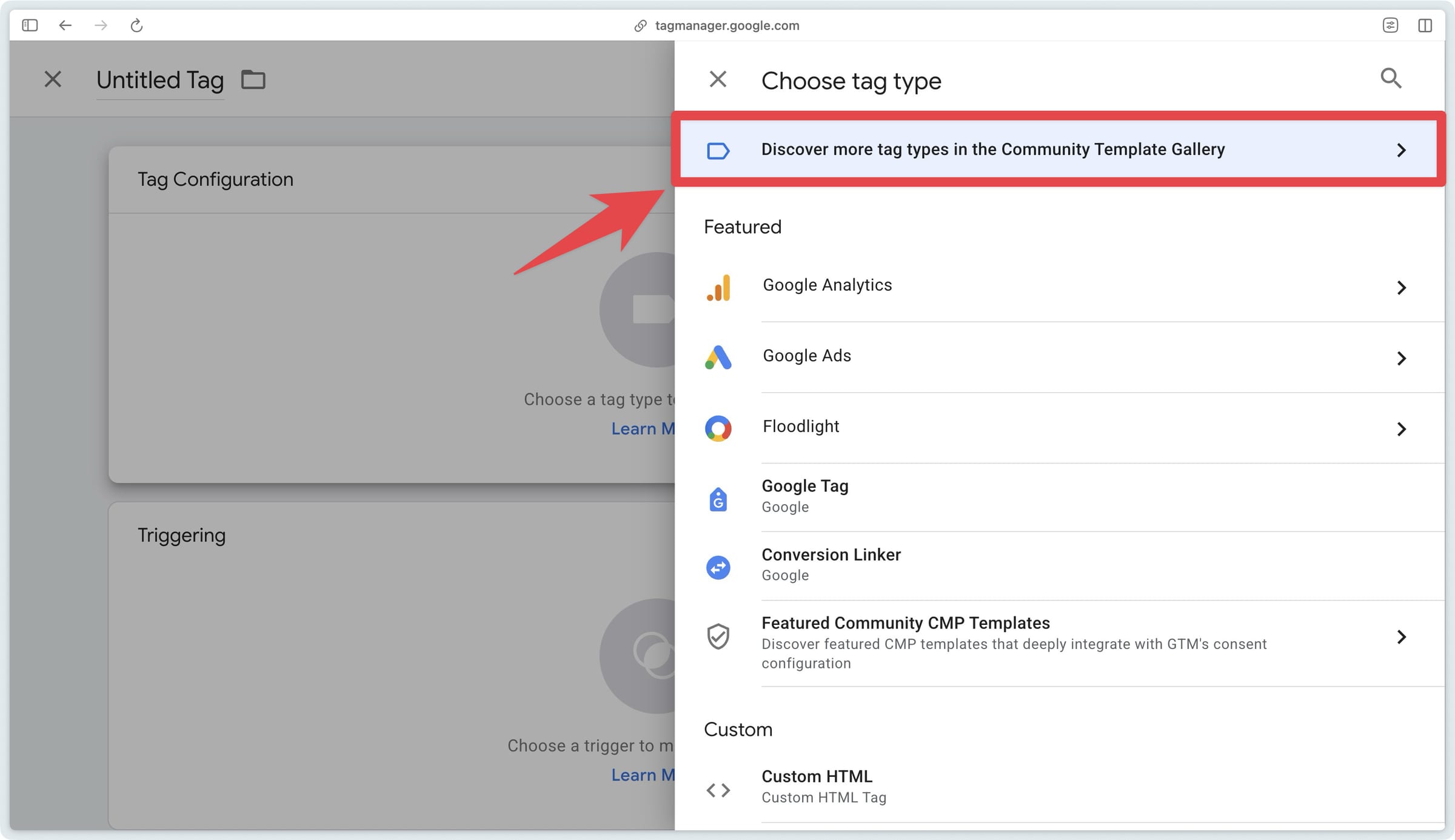Viewport: 1455px width, 840px height.
Task: Go forward with the browser forward arrow
Action: click(101, 25)
